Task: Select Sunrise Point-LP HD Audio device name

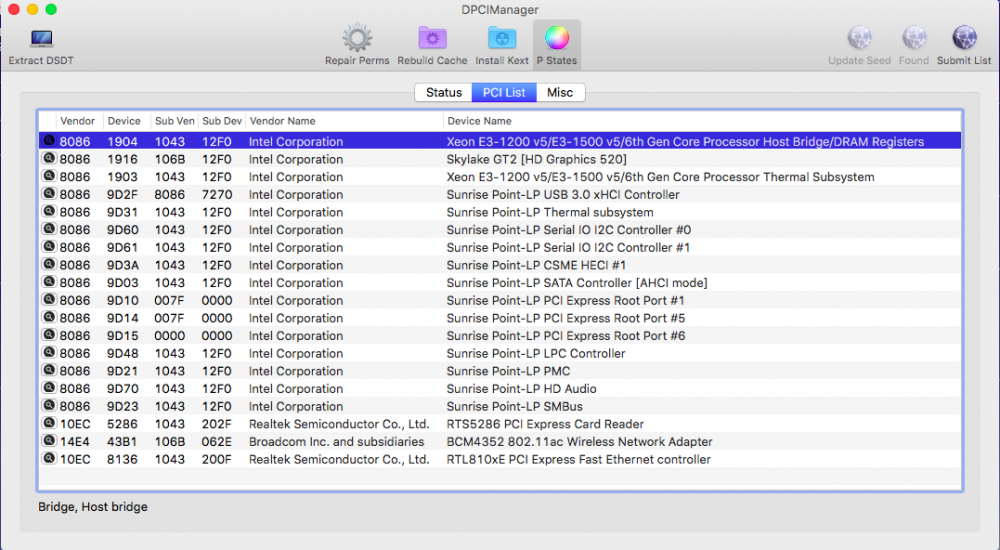Action: [x=521, y=389]
